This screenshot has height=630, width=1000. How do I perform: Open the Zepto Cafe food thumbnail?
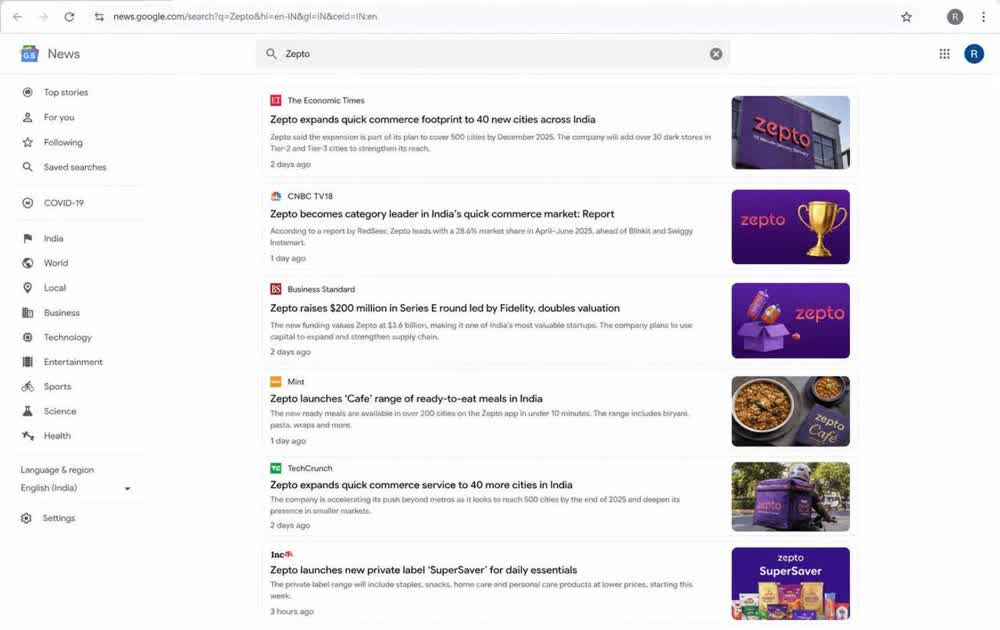click(790, 411)
